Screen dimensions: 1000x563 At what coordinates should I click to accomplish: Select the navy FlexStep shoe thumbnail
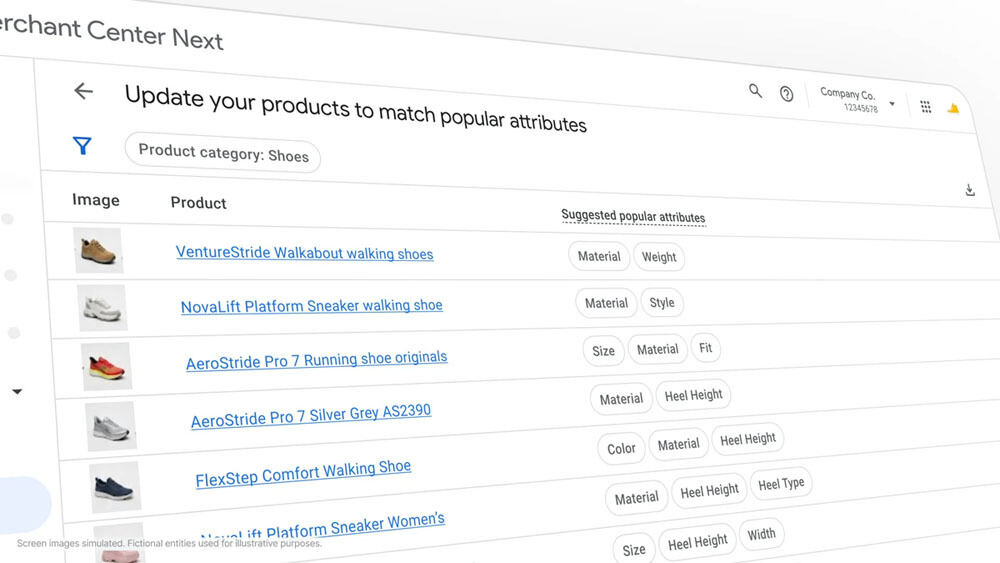click(115, 488)
